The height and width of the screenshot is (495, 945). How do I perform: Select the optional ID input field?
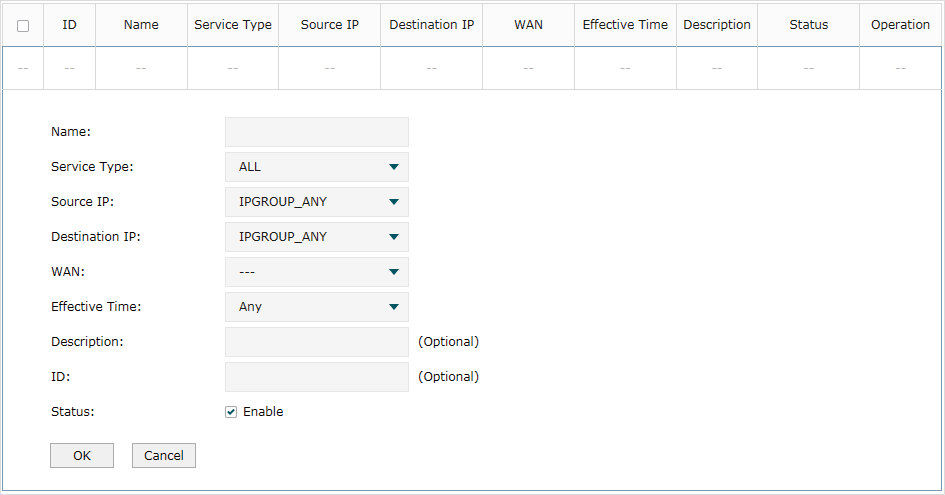coord(317,377)
